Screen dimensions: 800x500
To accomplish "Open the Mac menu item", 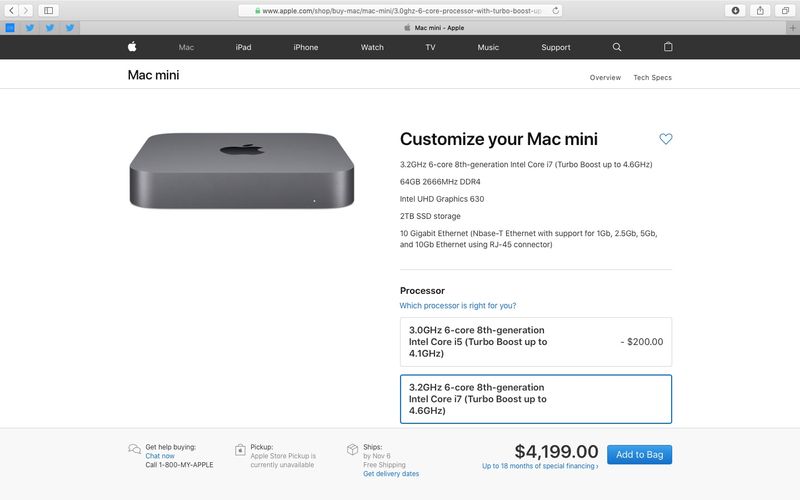I will click(x=186, y=47).
